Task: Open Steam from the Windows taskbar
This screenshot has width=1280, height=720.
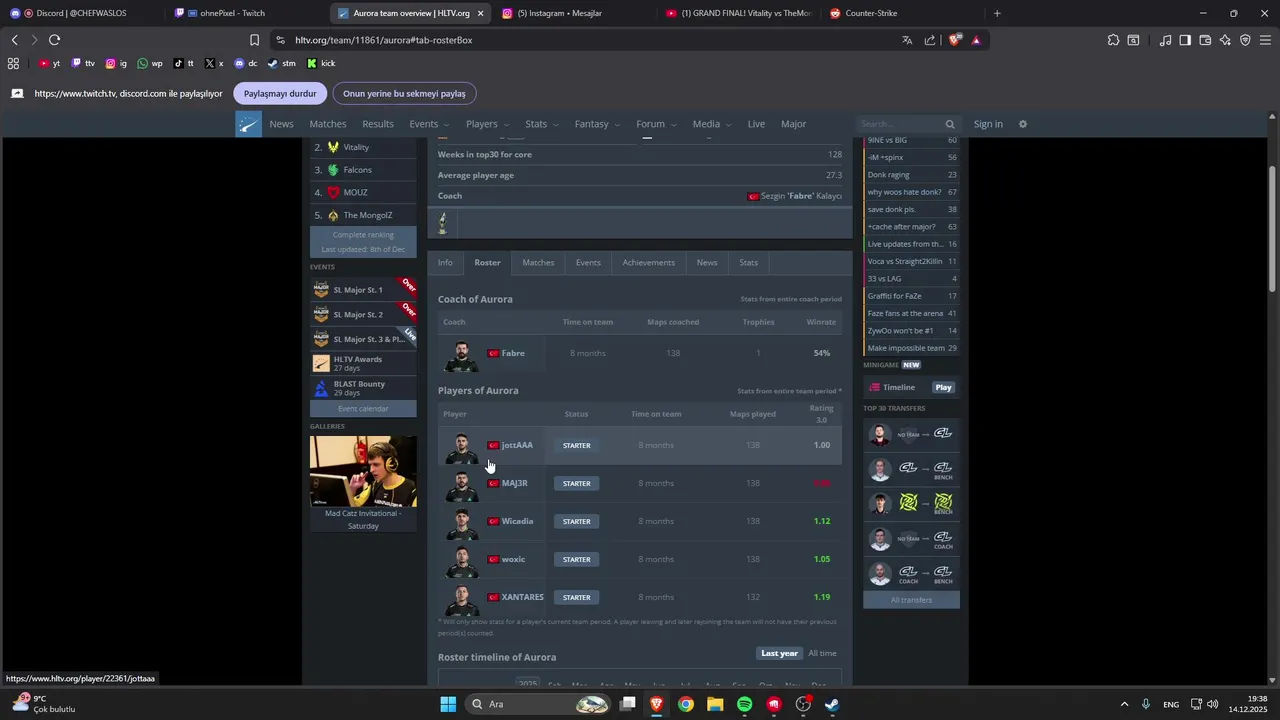Action: click(831, 704)
